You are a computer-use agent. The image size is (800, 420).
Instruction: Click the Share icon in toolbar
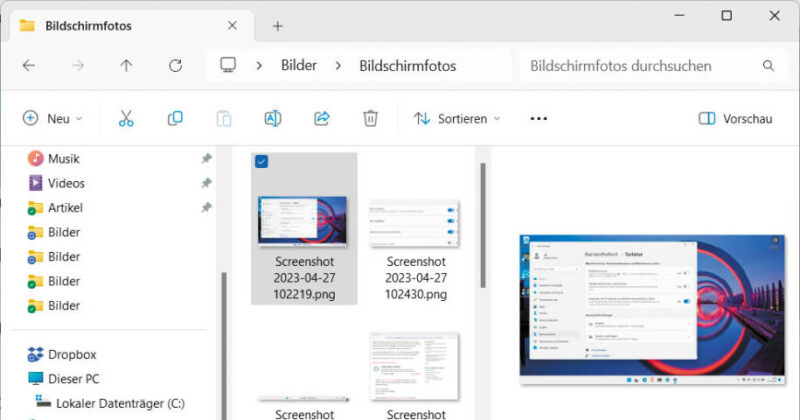[x=322, y=118]
